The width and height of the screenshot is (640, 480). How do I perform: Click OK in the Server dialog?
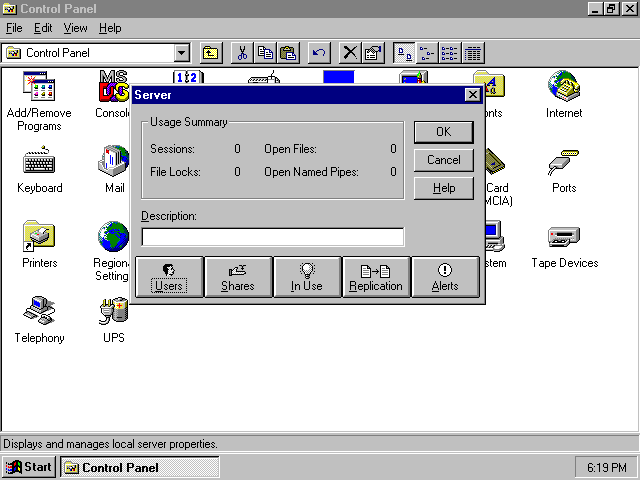[444, 132]
